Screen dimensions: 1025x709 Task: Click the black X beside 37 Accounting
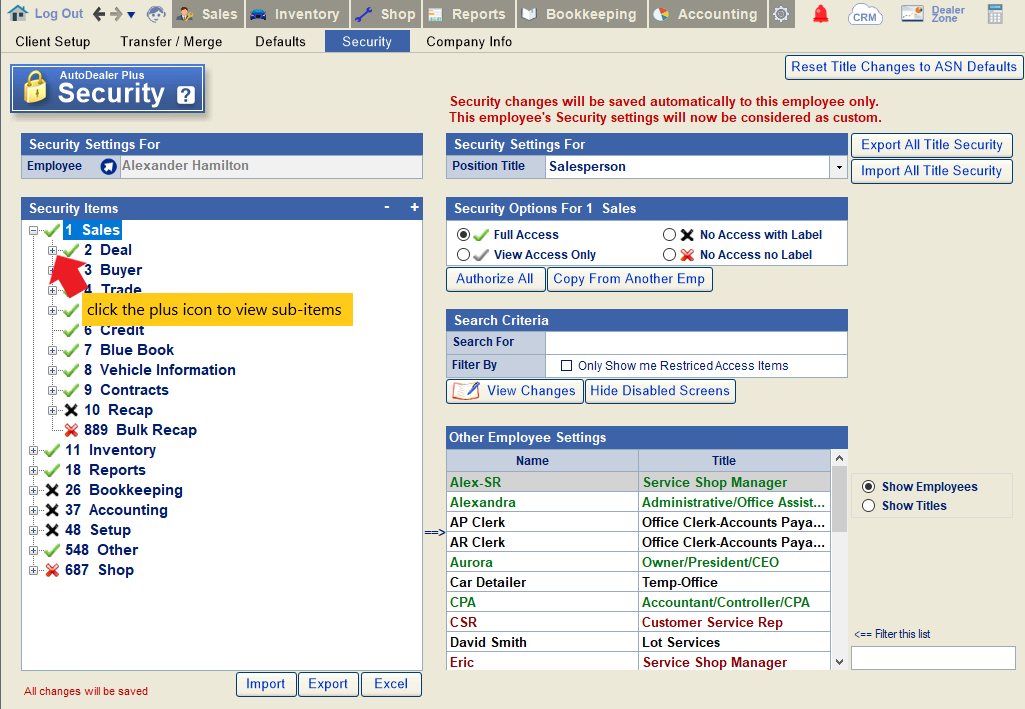(52, 510)
